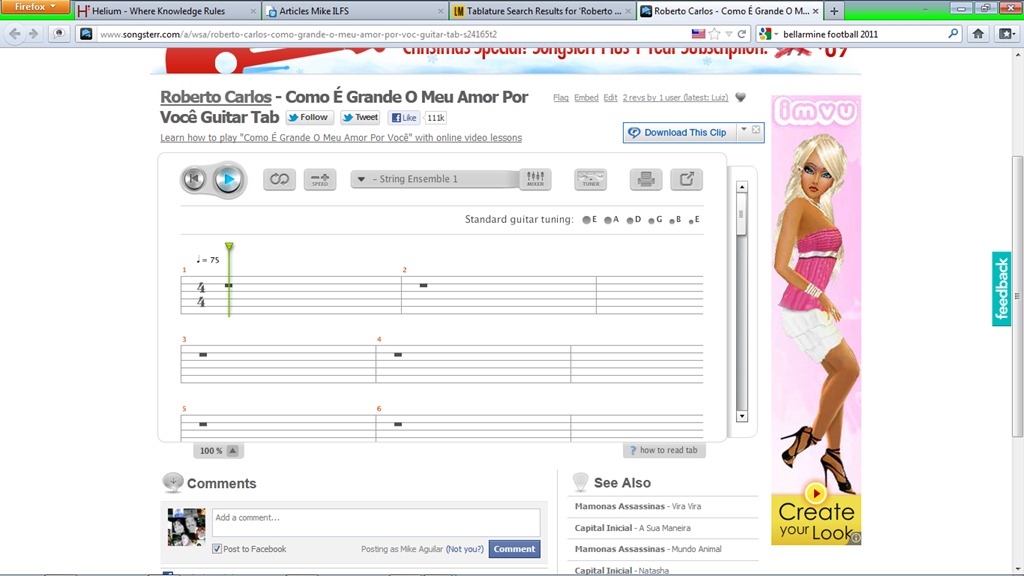Screen dimensions: 1024x576
Task: Click the Add a comment field
Action: click(x=376, y=522)
